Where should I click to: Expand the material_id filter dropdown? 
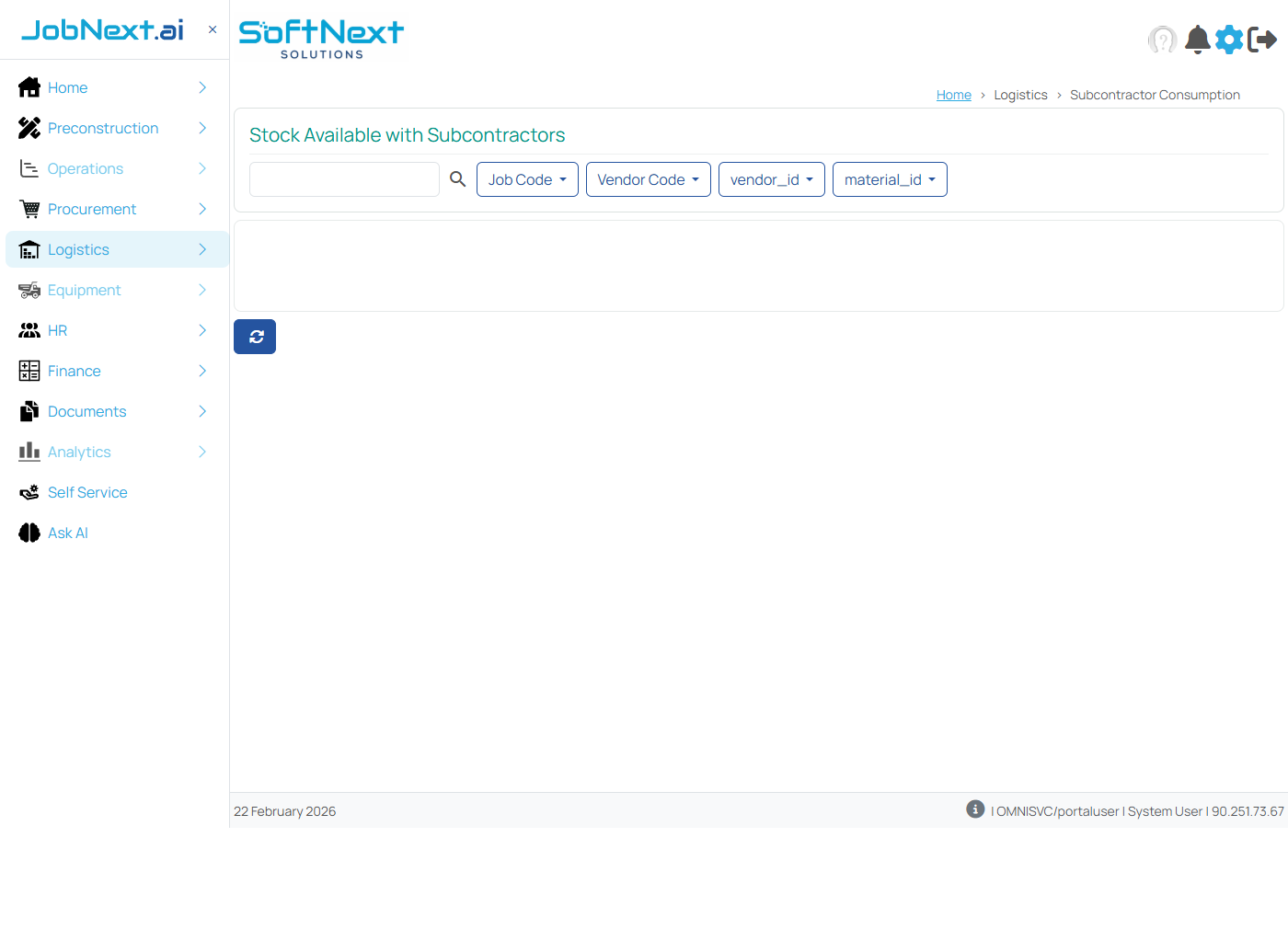click(x=890, y=179)
